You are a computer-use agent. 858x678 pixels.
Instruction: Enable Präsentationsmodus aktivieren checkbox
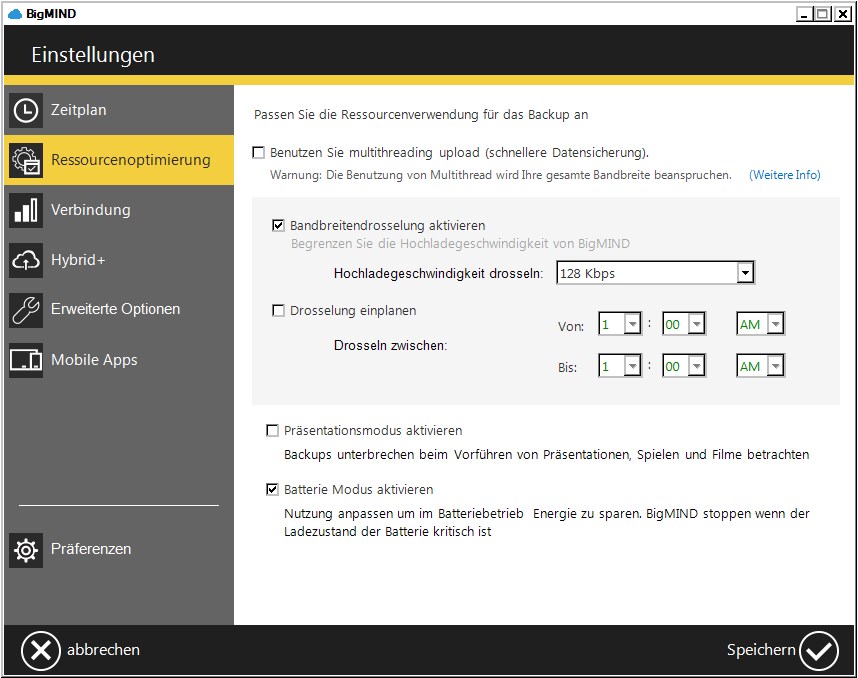click(x=272, y=430)
